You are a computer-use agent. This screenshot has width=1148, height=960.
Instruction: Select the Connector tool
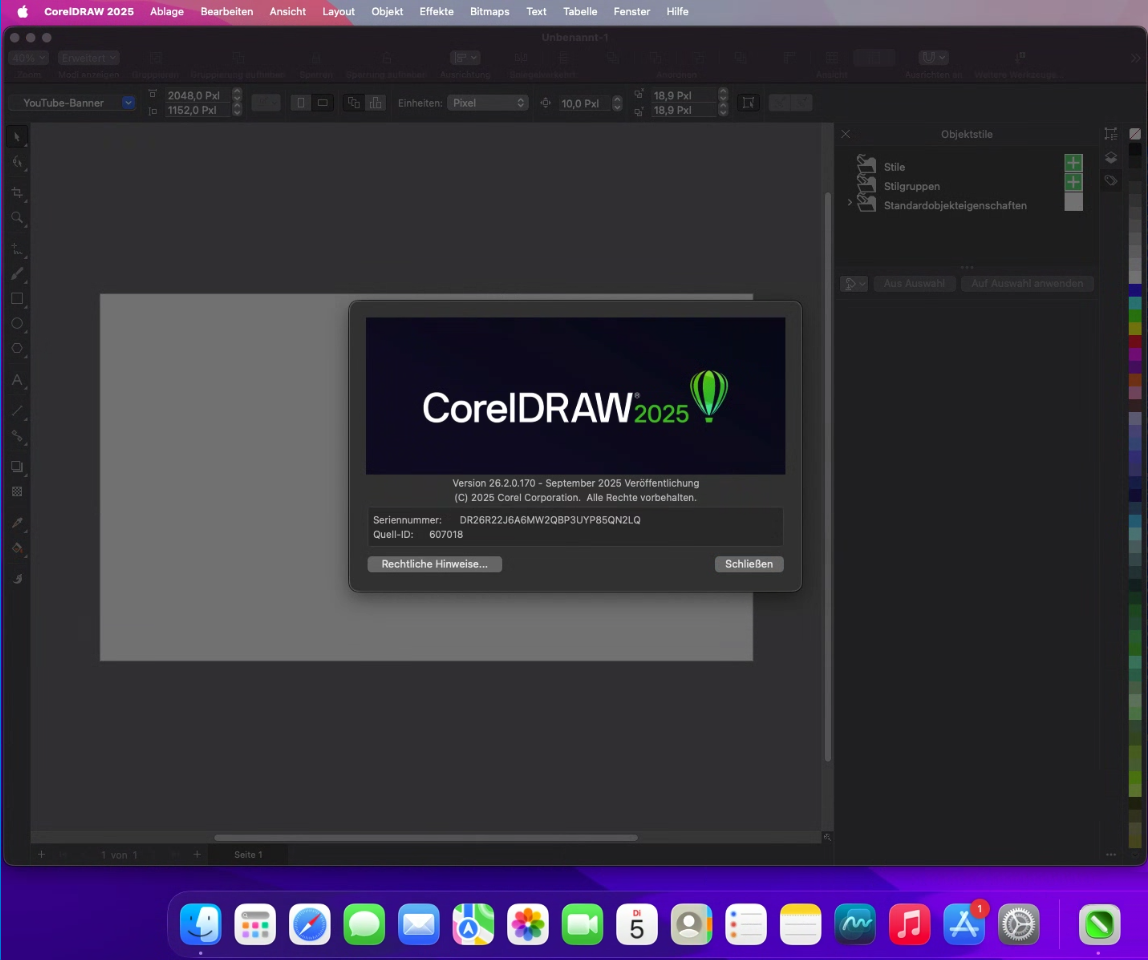click(x=17, y=436)
